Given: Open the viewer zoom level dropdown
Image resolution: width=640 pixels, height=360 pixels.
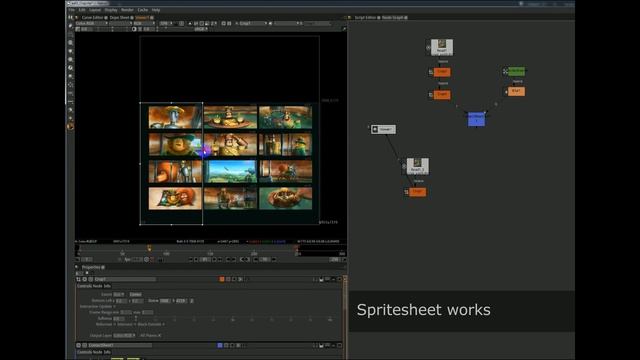Looking at the screenshot, I should coord(166,23).
